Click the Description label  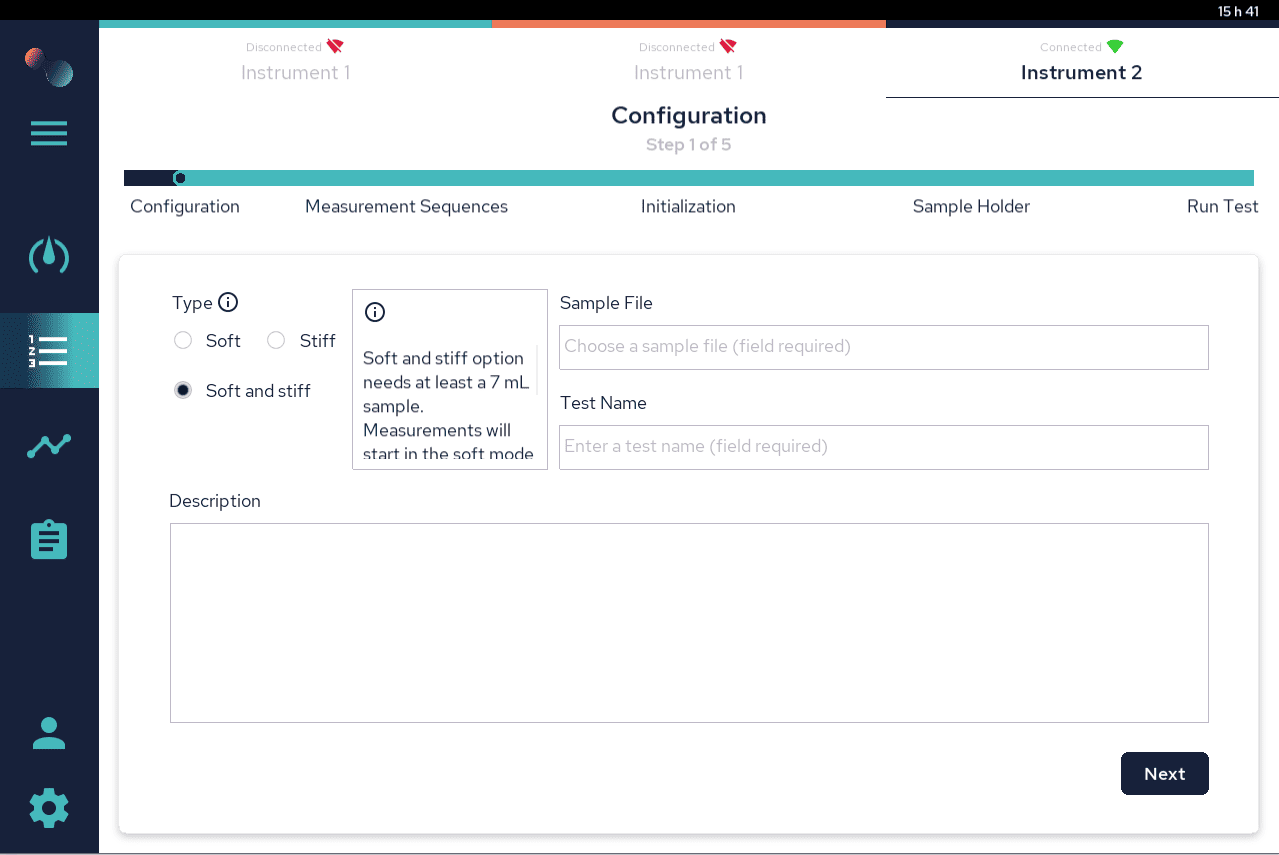point(215,501)
